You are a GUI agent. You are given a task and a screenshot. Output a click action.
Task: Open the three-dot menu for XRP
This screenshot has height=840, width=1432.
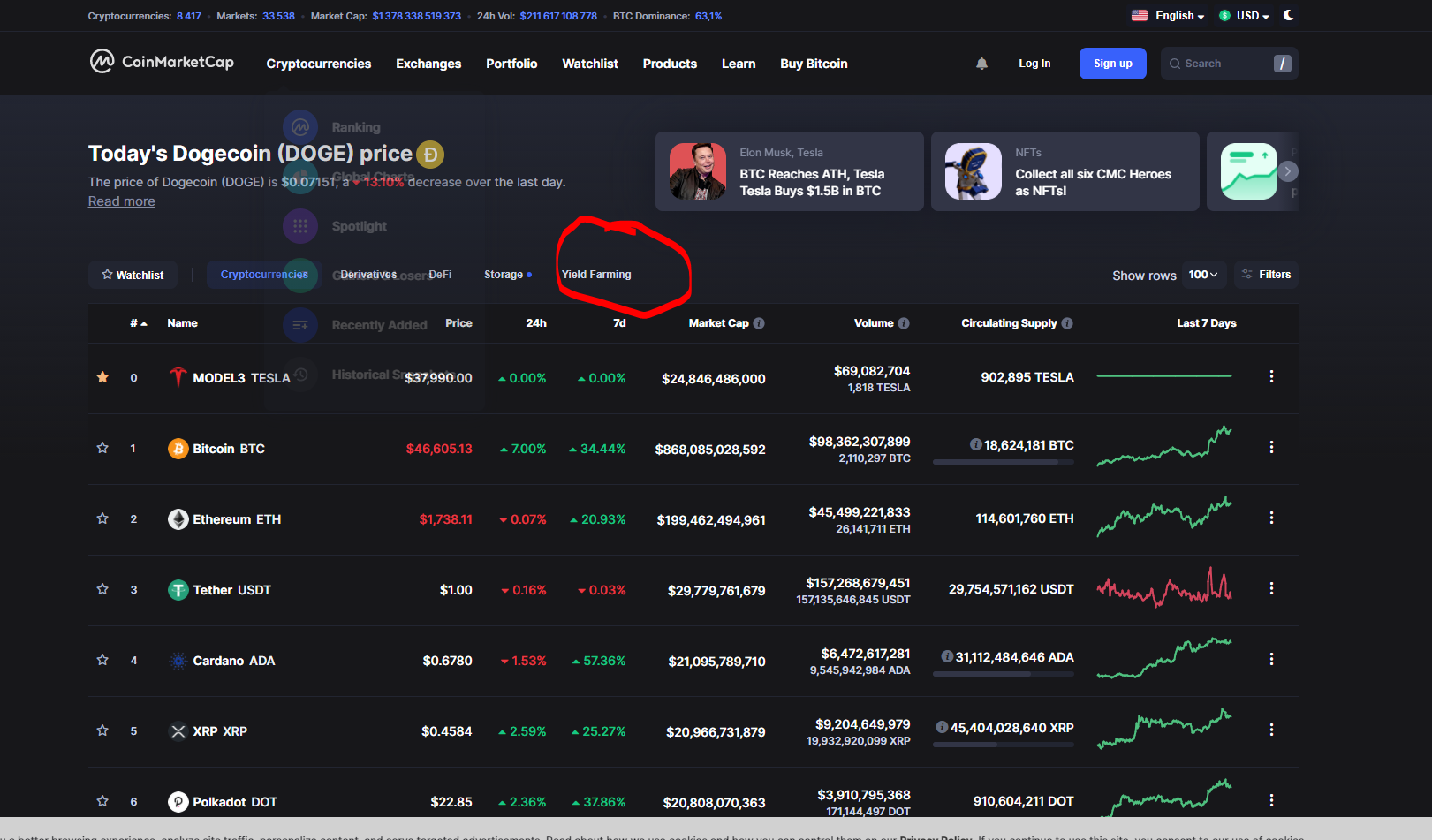point(1271,730)
